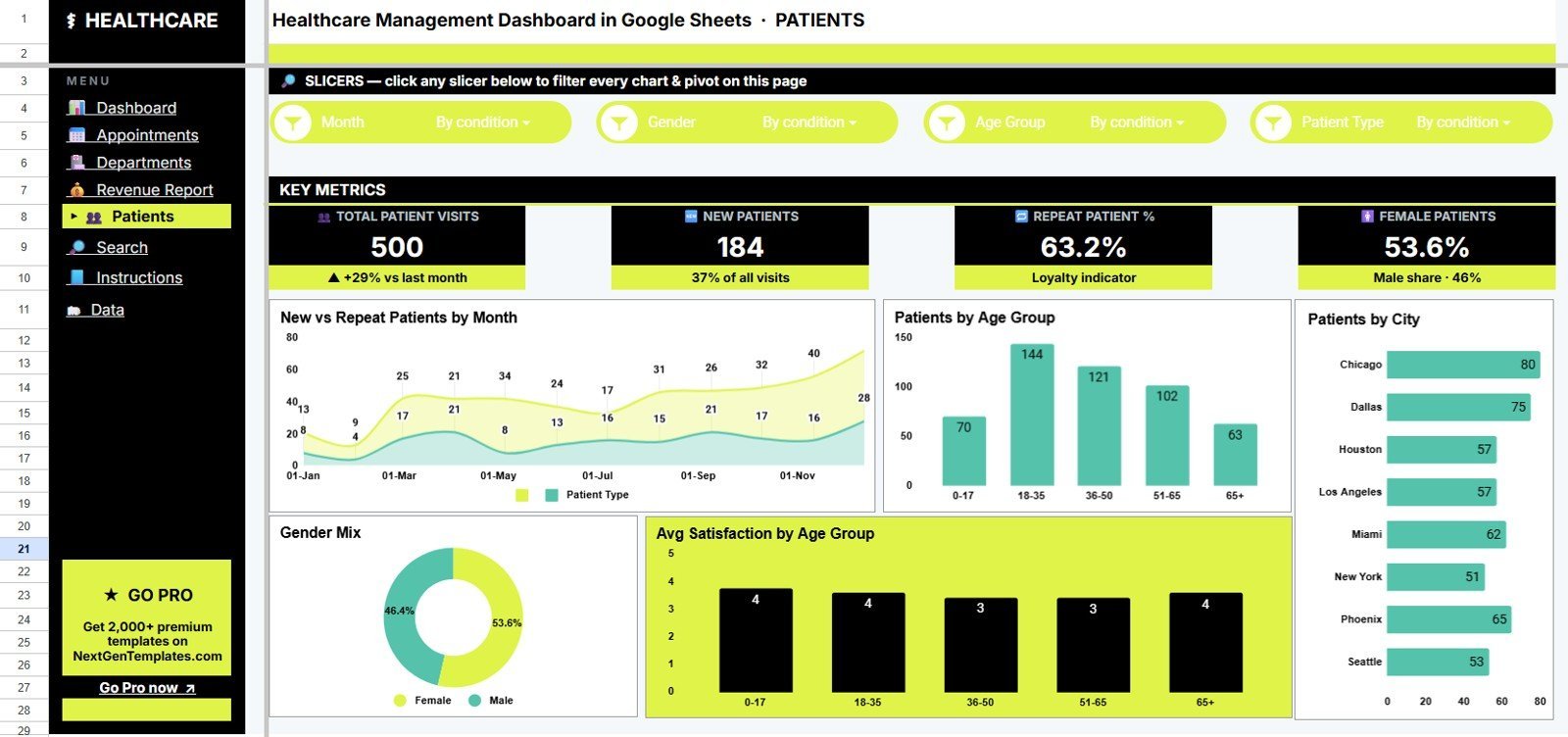Click the '+29% vs last month' text
This screenshot has width=1568, height=737.
[x=397, y=278]
